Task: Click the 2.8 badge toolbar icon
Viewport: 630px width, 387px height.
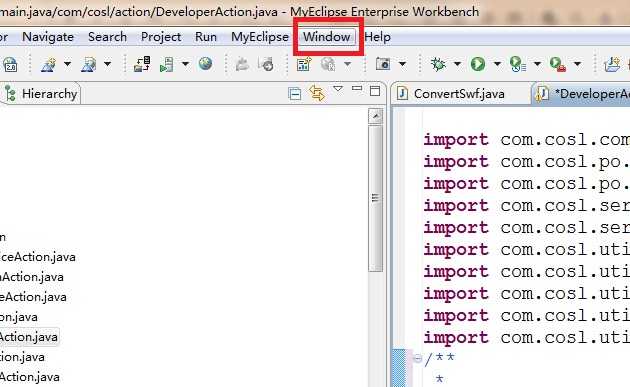Action: click(x=10, y=64)
